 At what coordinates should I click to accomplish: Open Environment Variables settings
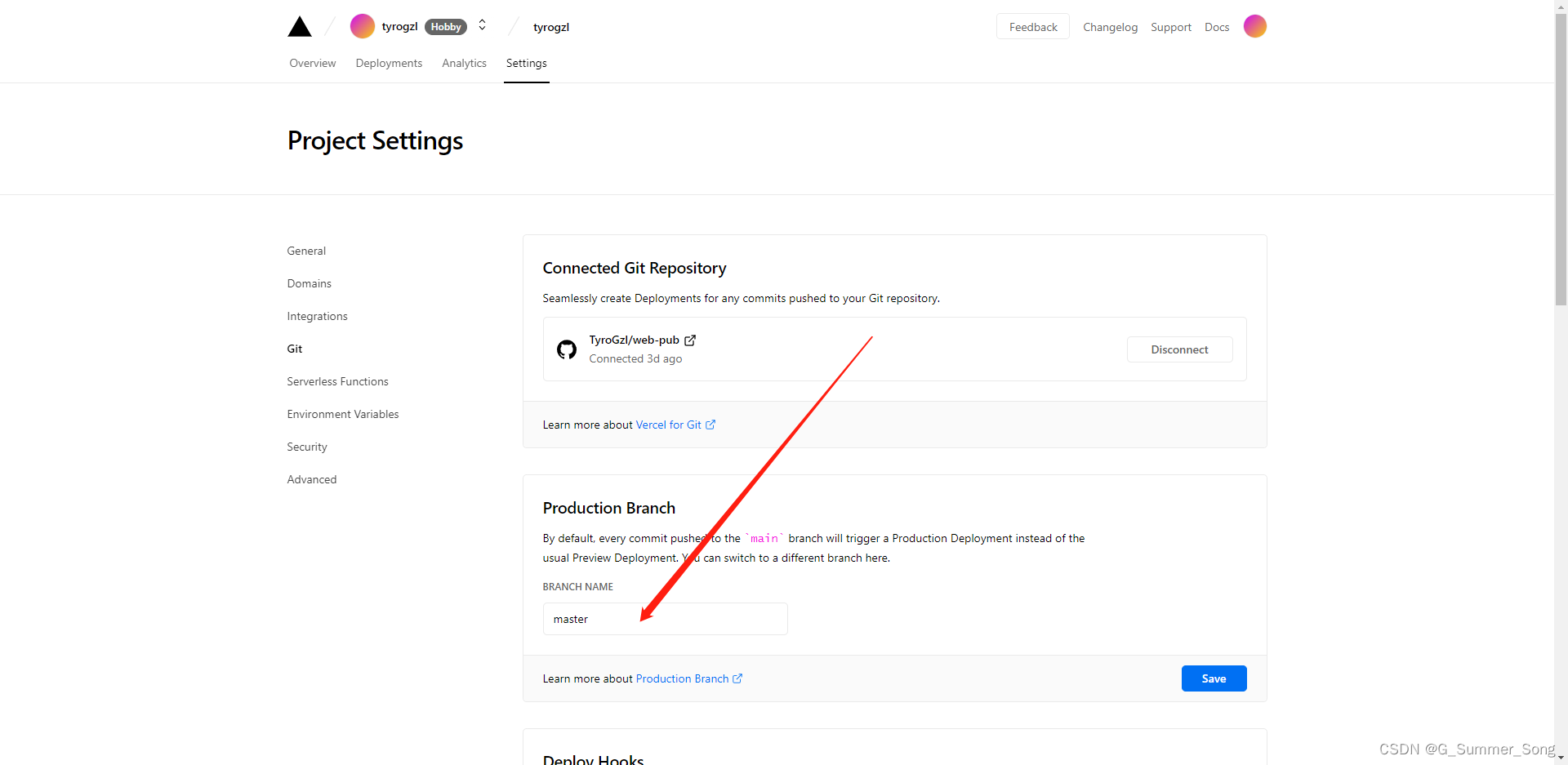[343, 414]
